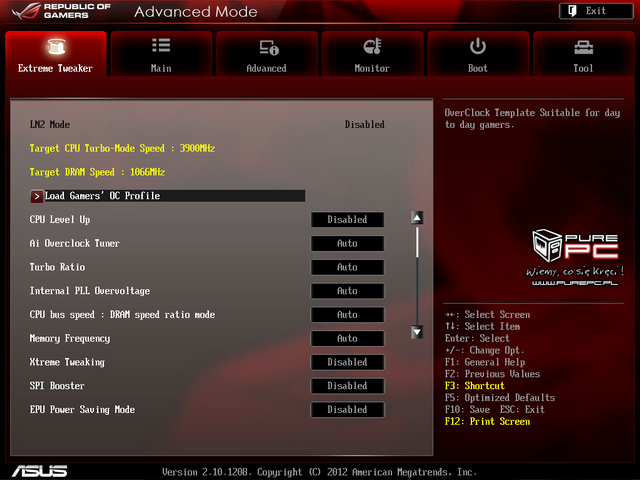Click the scroll down arrow
Image resolution: width=640 pixels, height=480 pixels.
[x=417, y=332]
